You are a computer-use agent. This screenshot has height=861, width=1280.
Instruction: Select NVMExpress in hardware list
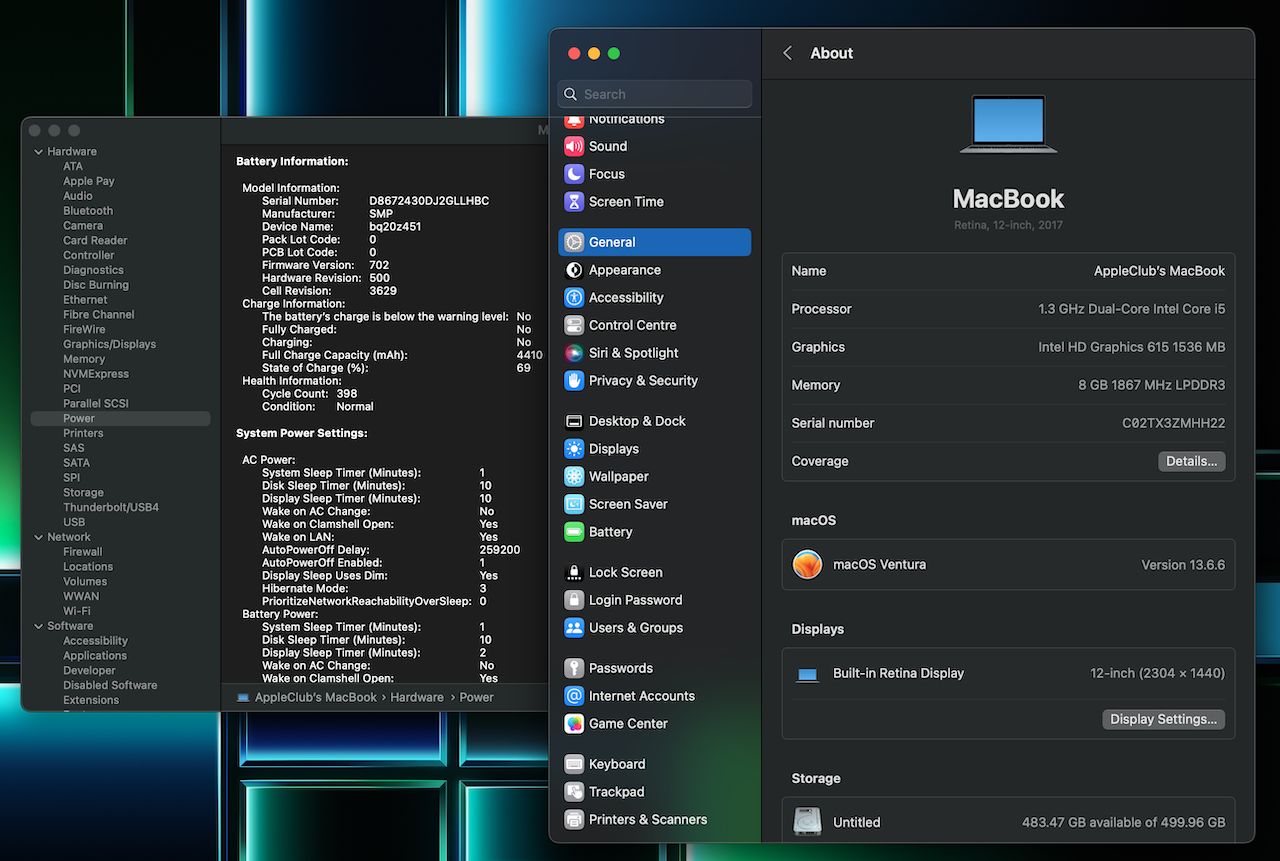click(x=96, y=374)
